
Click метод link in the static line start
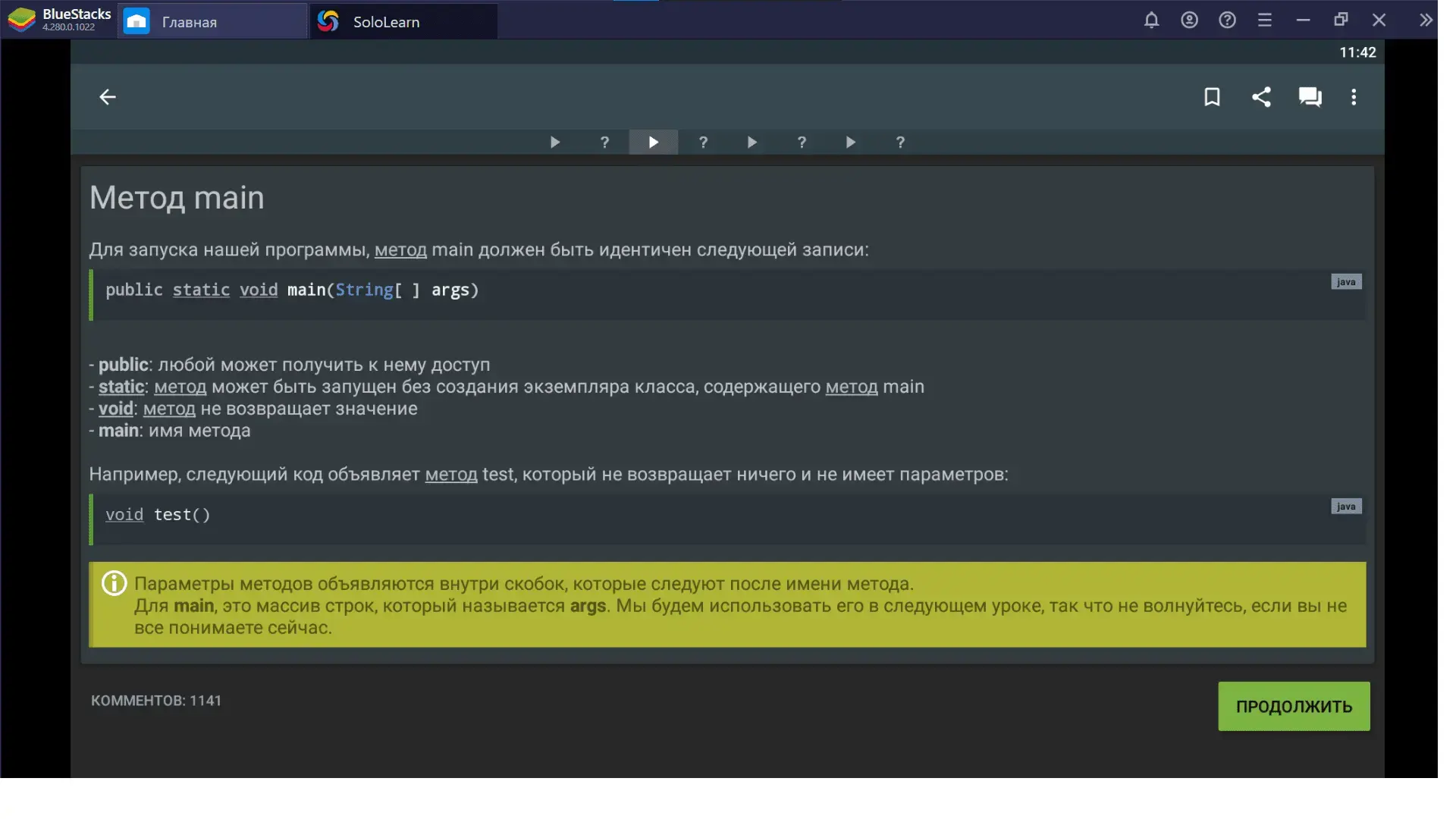tap(180, 387)
